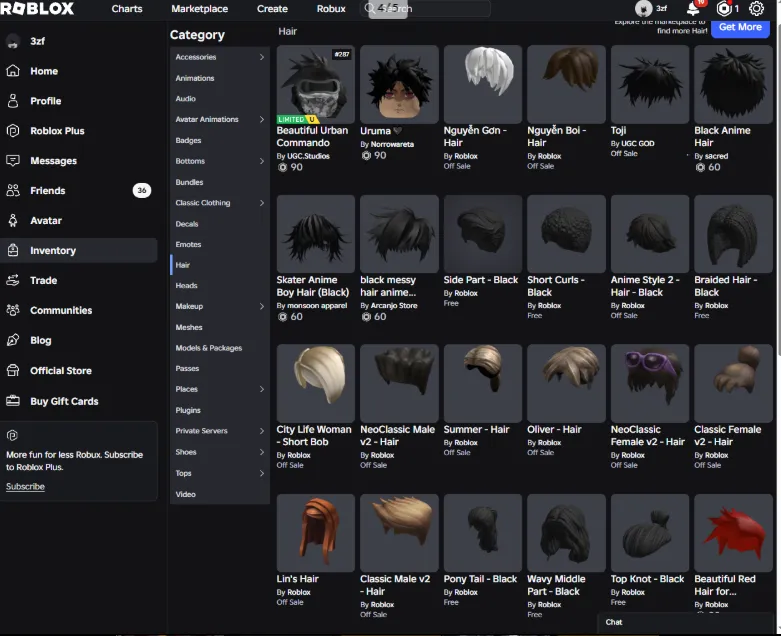Select the Hair category
This screenshot has width=781, height=636.
(x=220, y=265)
